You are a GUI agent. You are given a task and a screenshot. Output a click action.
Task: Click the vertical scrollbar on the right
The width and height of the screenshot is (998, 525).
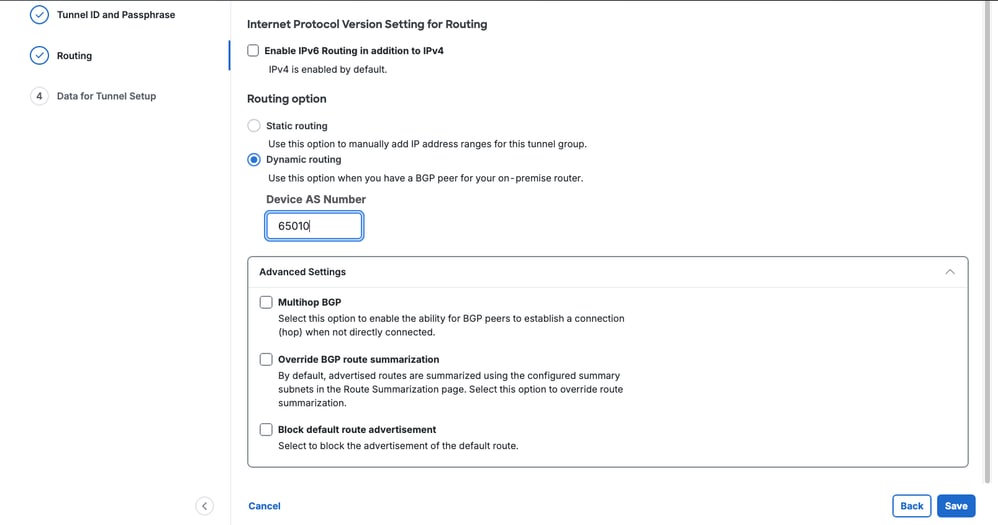click(x=987, y=242)
